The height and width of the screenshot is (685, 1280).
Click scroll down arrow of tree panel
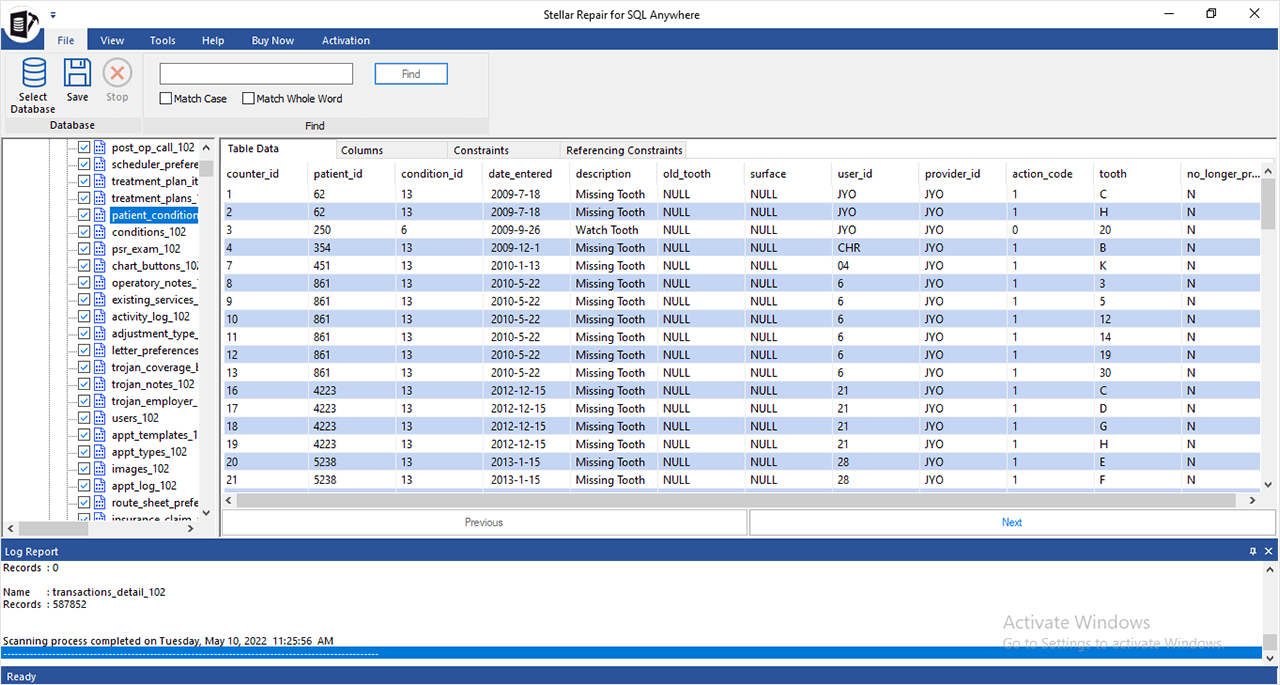pyautogui.click(x=206, y=512)
